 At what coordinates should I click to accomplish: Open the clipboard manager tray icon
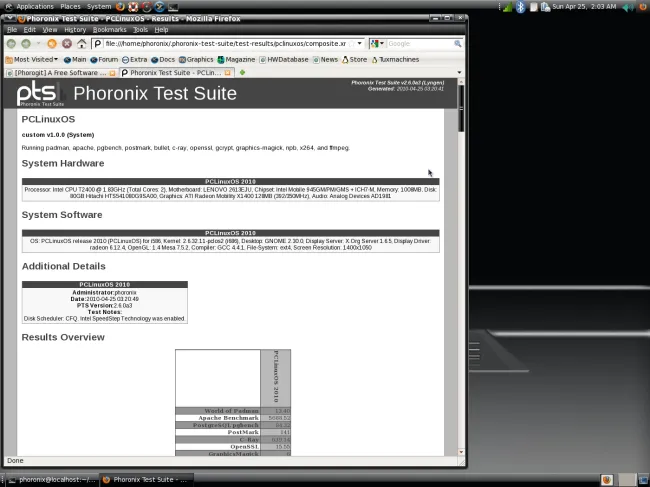coord(545,7)
